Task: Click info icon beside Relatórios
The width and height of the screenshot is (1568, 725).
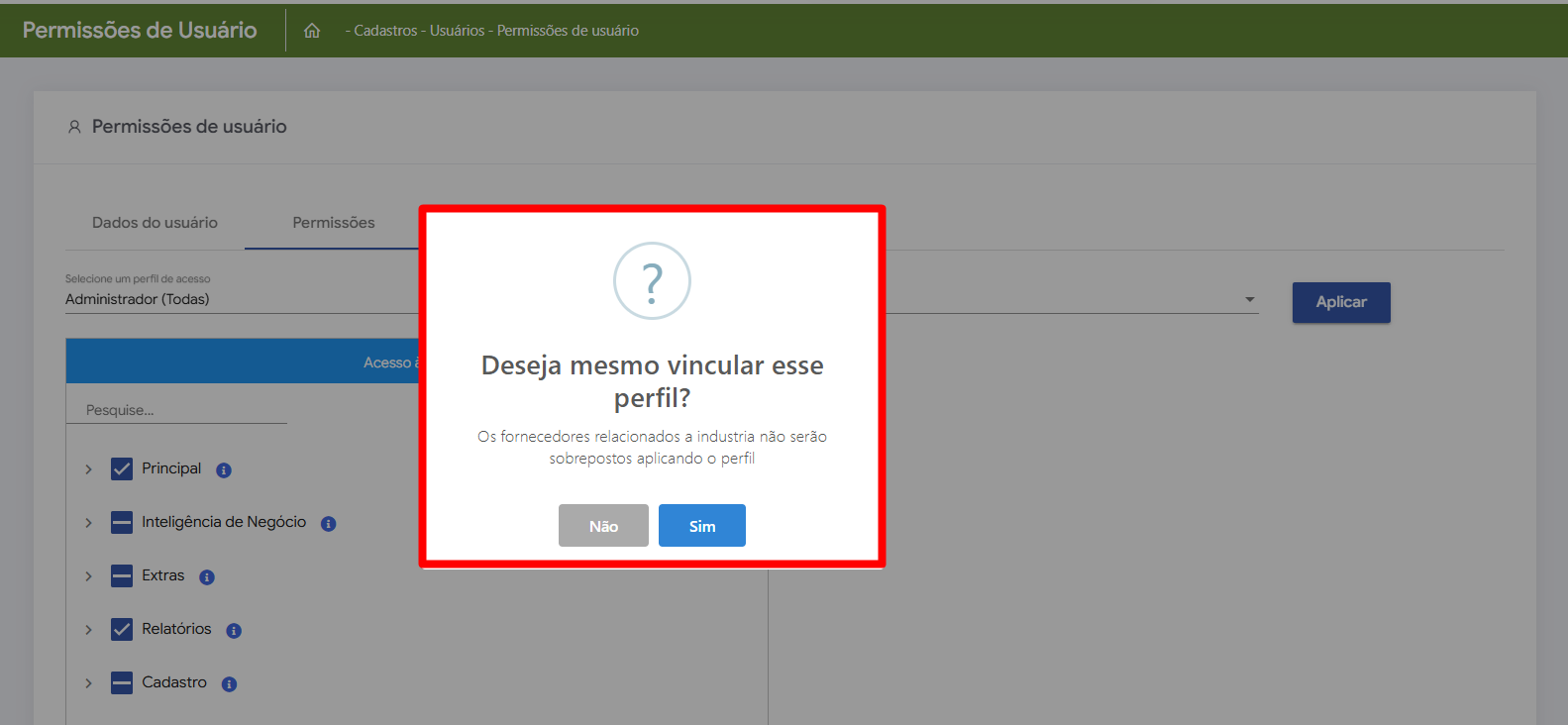Action: pyautogui.click(x=234, y=631)
